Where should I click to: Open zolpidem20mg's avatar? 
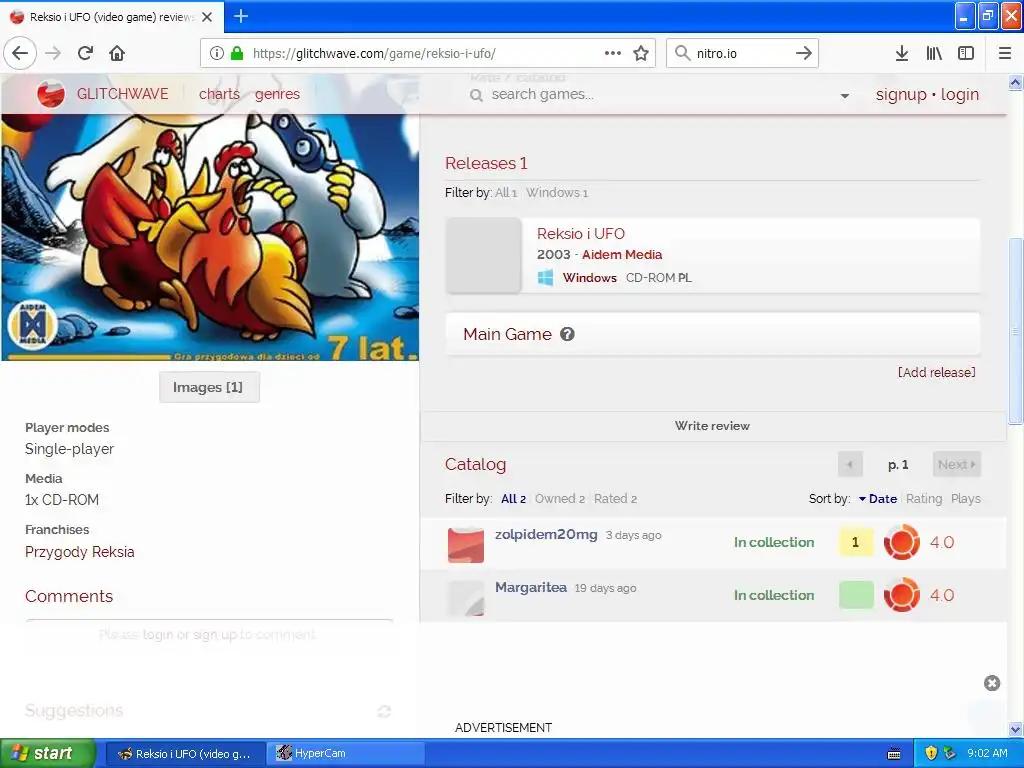(466, 545)
